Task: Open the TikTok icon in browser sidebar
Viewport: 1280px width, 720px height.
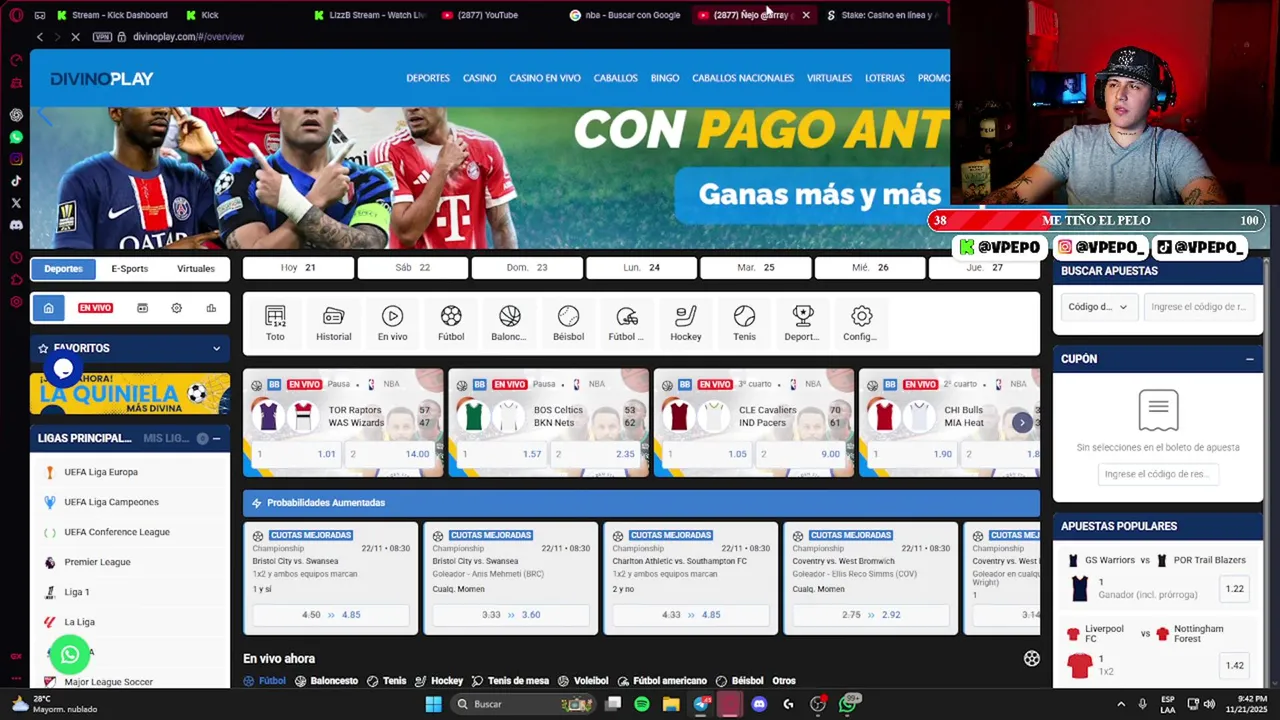Action: pos(16,181)
